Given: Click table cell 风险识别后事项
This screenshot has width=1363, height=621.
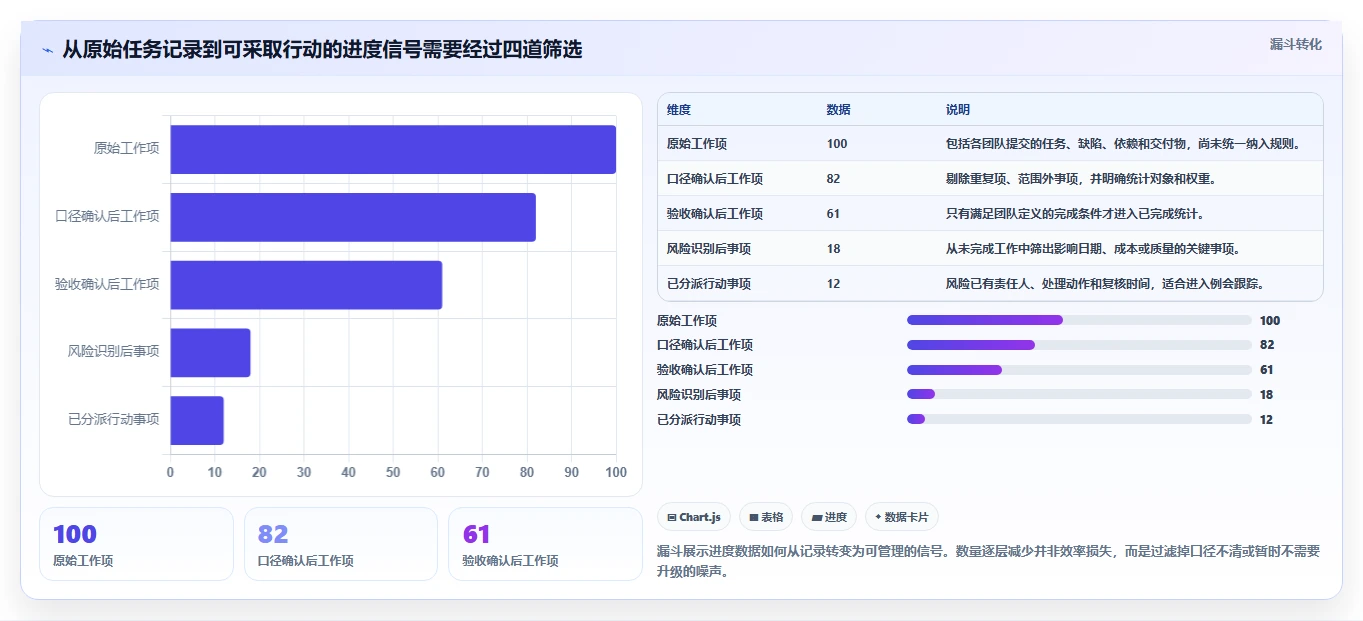Looking at the screenshot, I should [709, 249].
